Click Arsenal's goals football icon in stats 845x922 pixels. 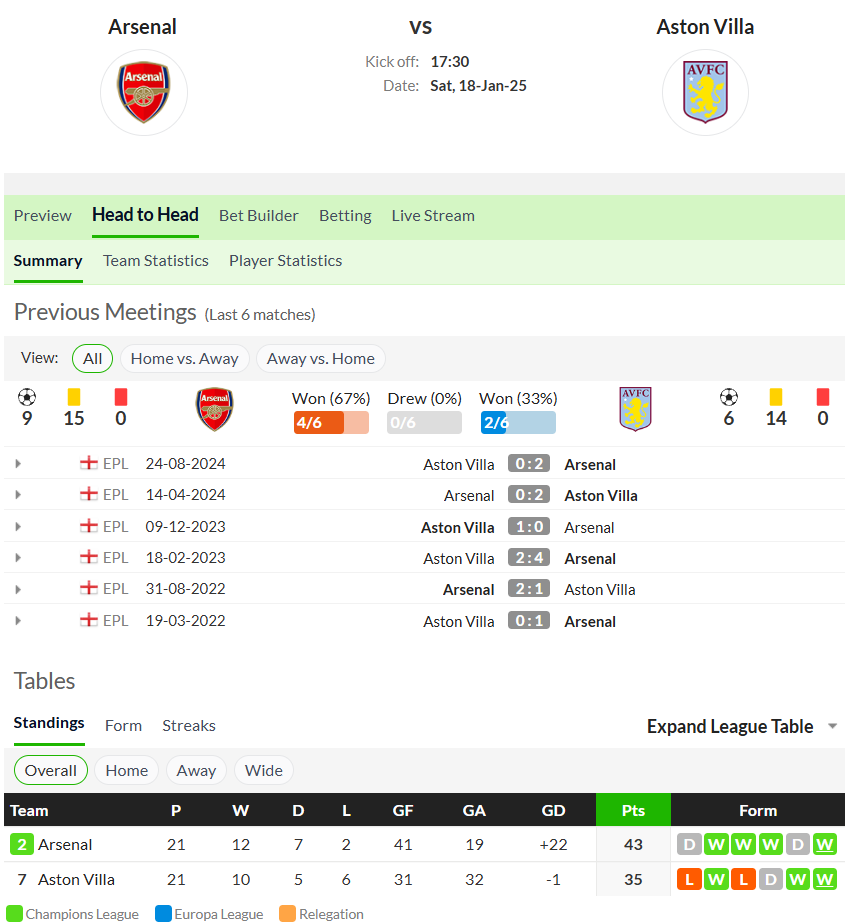click(27, 397)
